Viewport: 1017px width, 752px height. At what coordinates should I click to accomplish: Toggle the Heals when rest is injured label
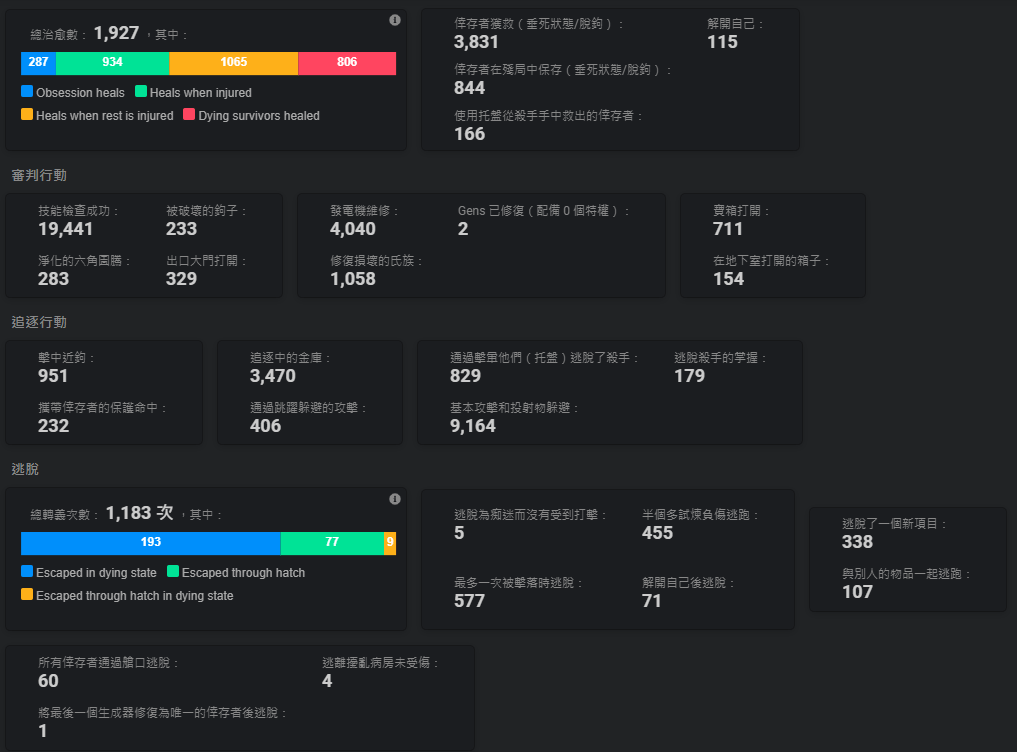click(105, 116)
